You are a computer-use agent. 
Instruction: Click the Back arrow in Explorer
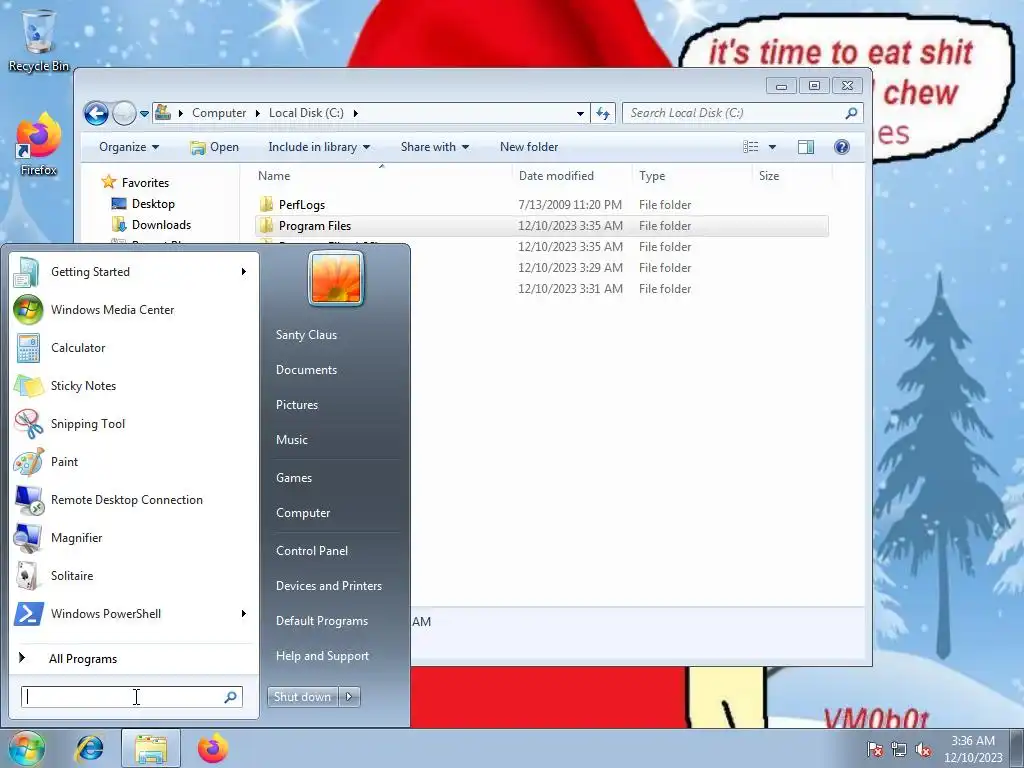click(97, 113)
